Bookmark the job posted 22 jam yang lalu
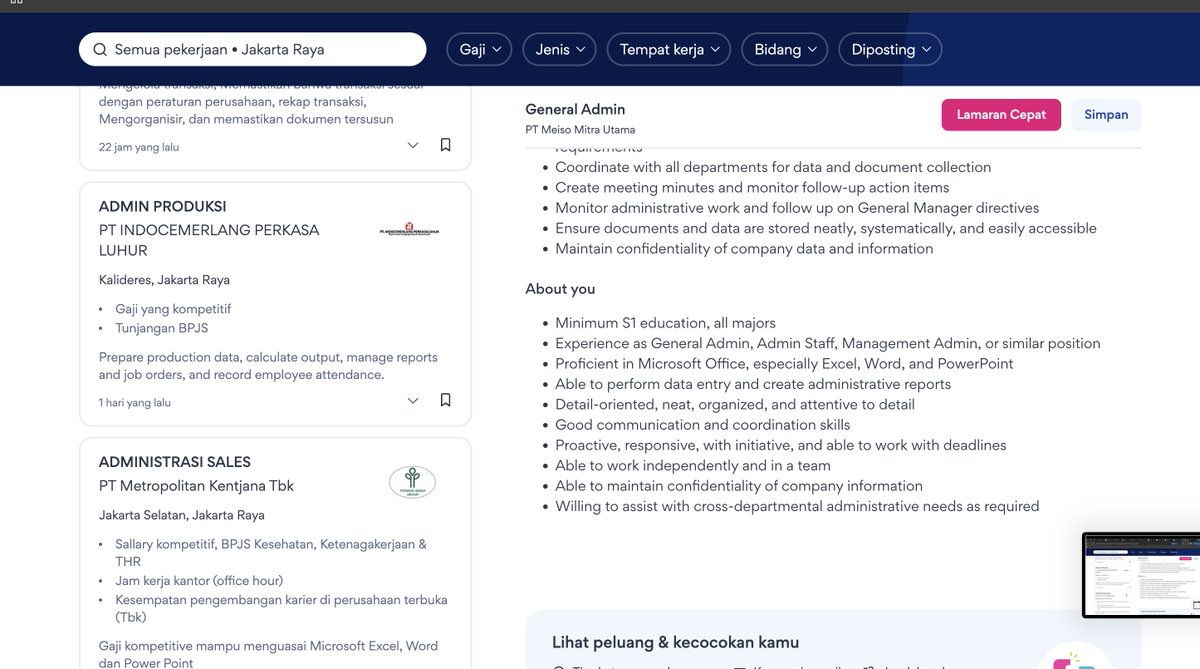Image resolution: width=1200 pixels, height=669 pixels. 446,145
